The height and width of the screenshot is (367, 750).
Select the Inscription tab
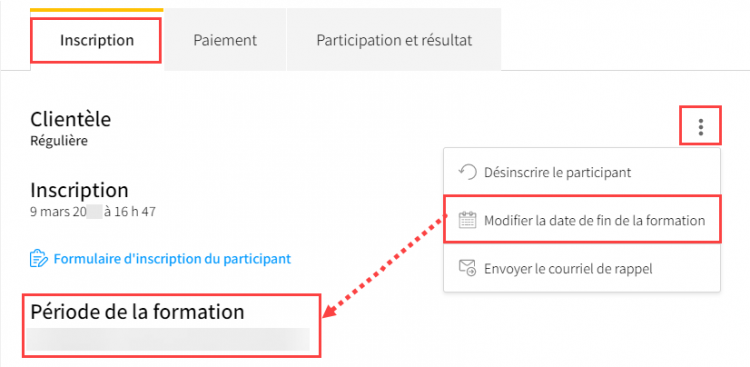(x=97, y=40)
